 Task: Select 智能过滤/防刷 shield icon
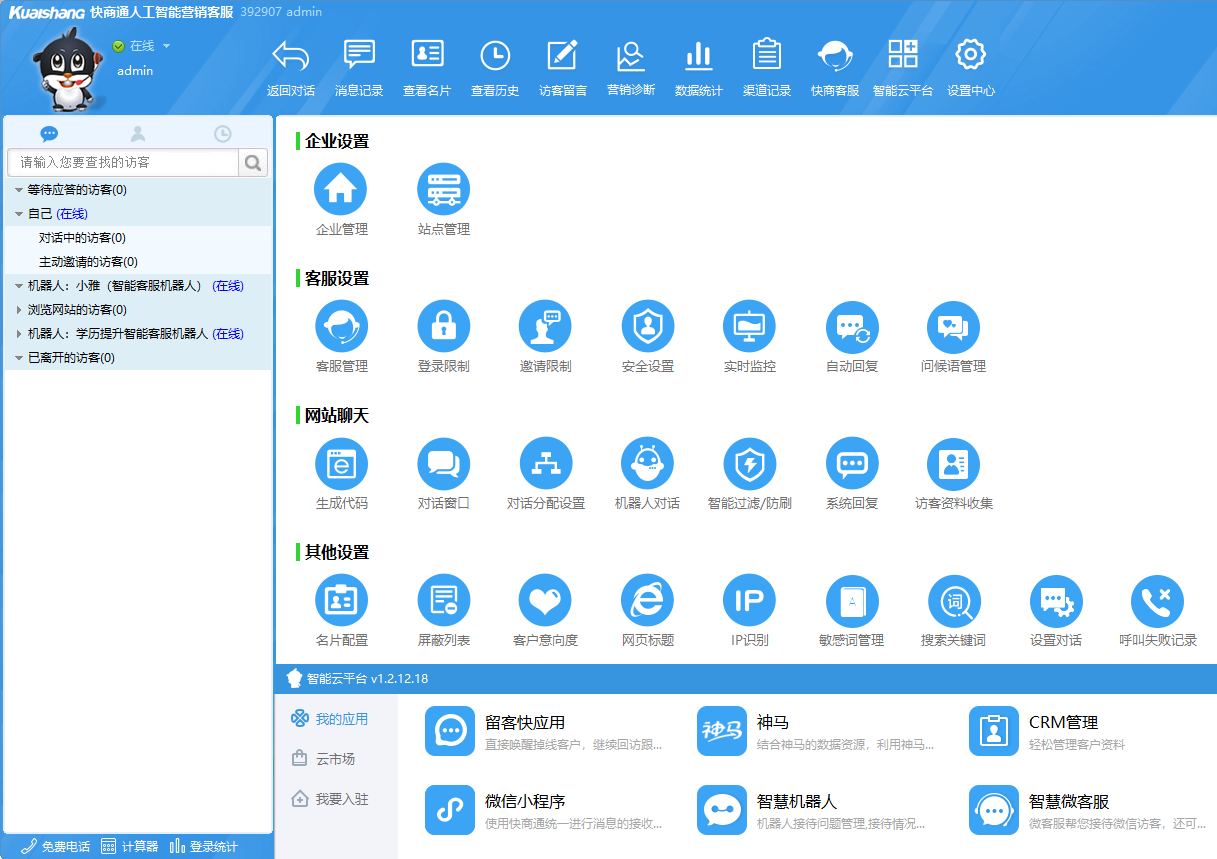point(749,464)
